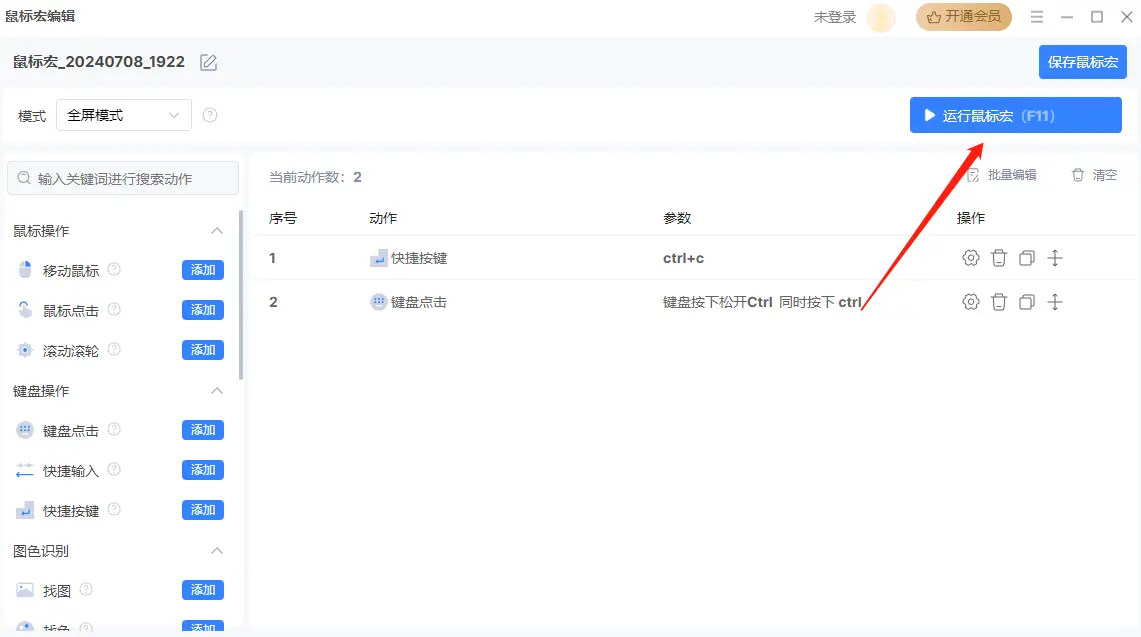
Task: Delete the 键盘点击 action using its trash icon
Action: click(x=998, y=301)
